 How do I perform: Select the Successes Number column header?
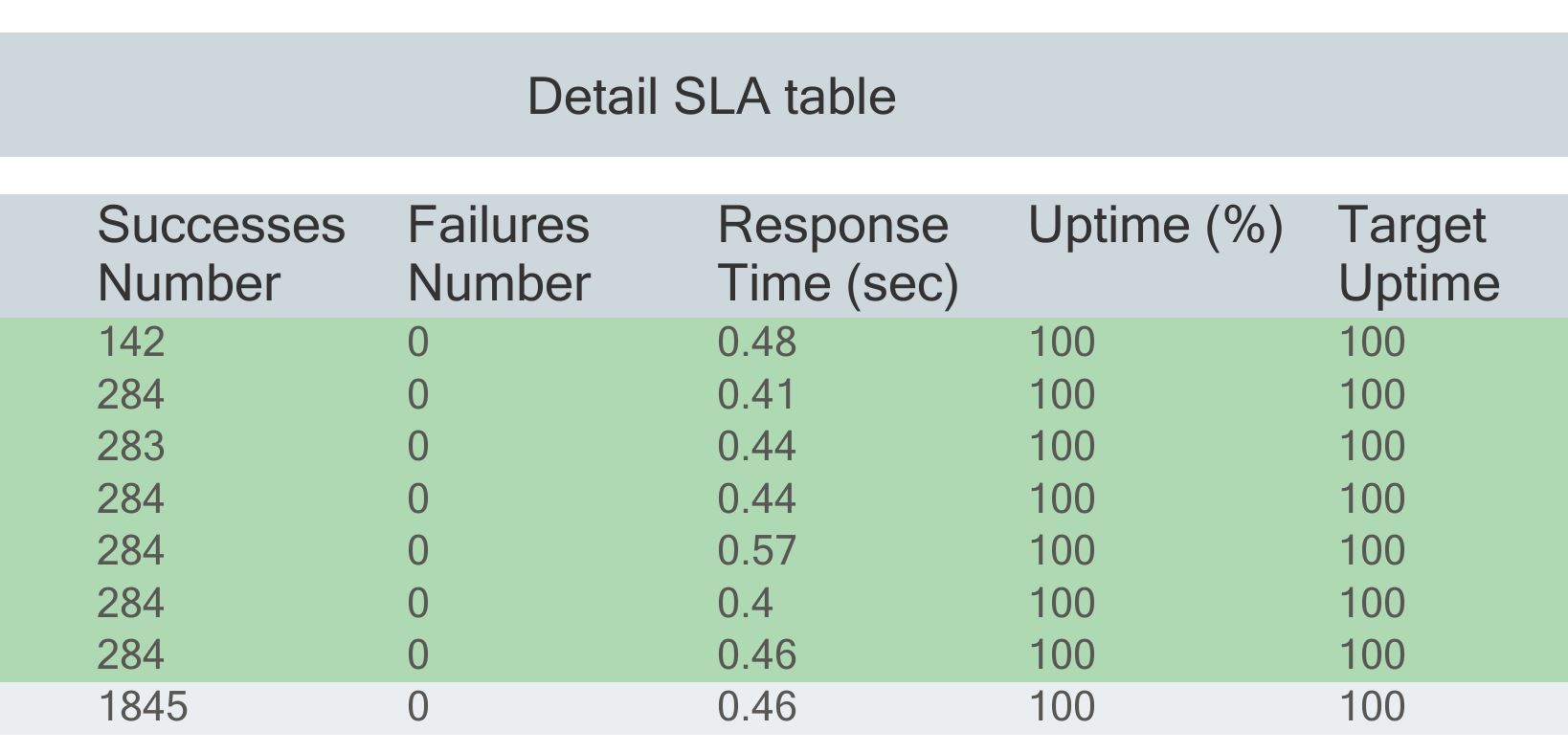(x=221, y=255)
